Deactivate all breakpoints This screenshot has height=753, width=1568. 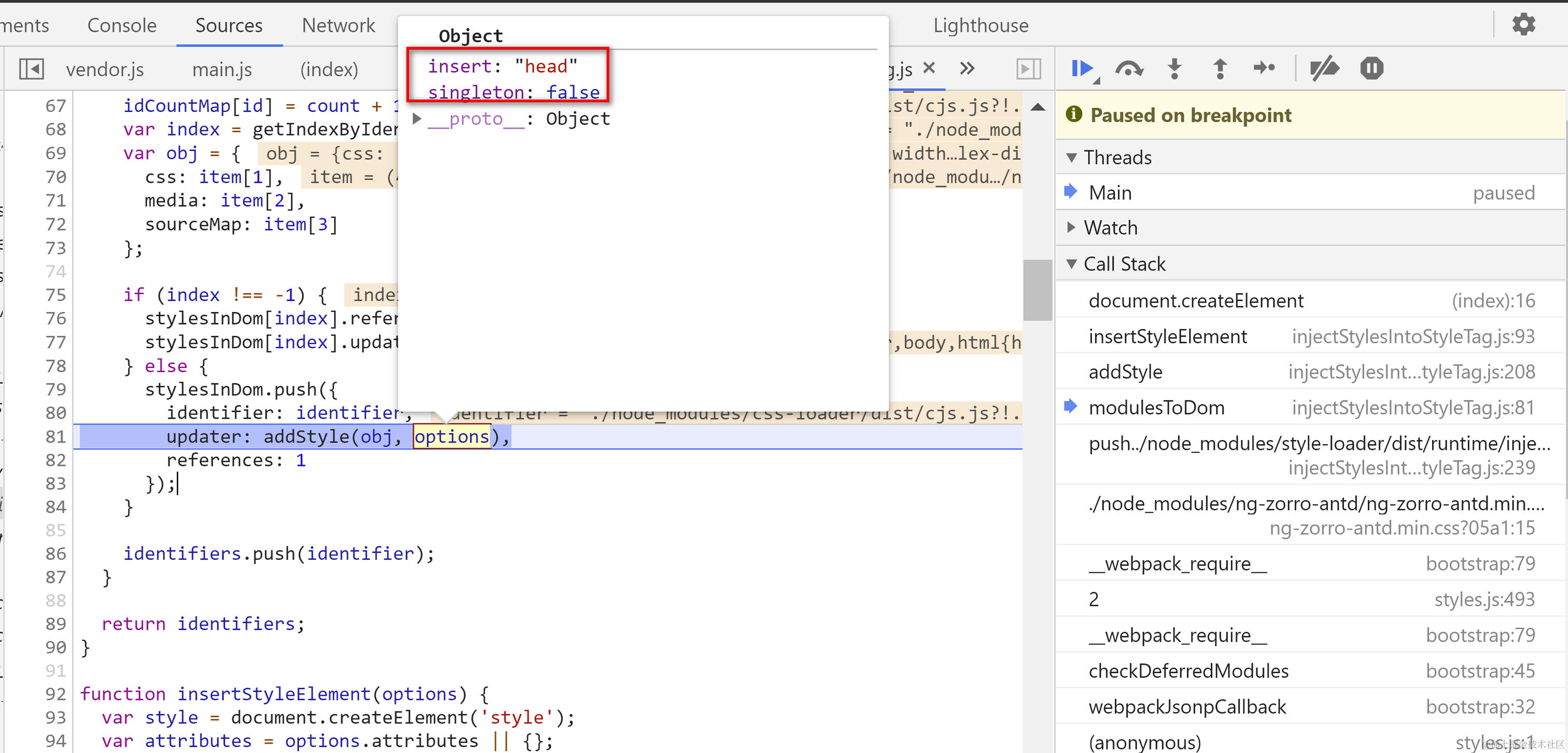point(1324,68)
